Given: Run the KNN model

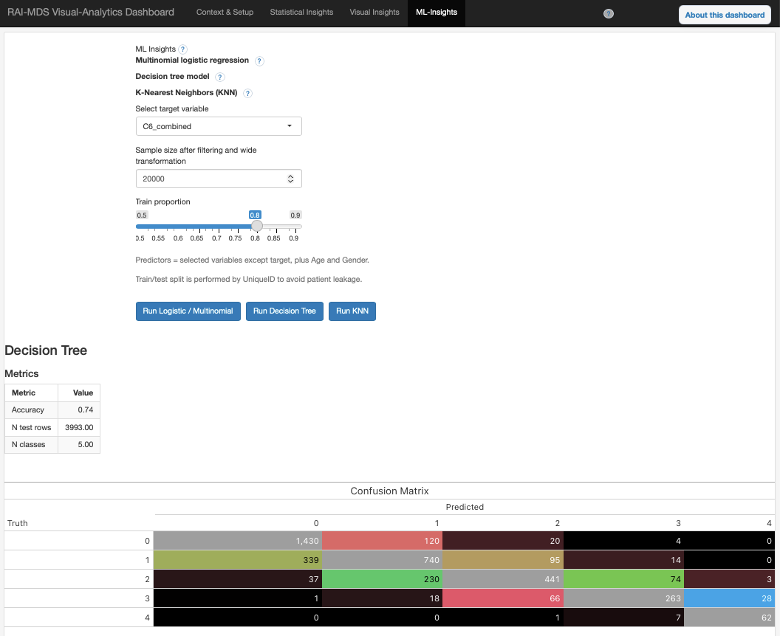Looking at the screenshot, I should 352,311.
